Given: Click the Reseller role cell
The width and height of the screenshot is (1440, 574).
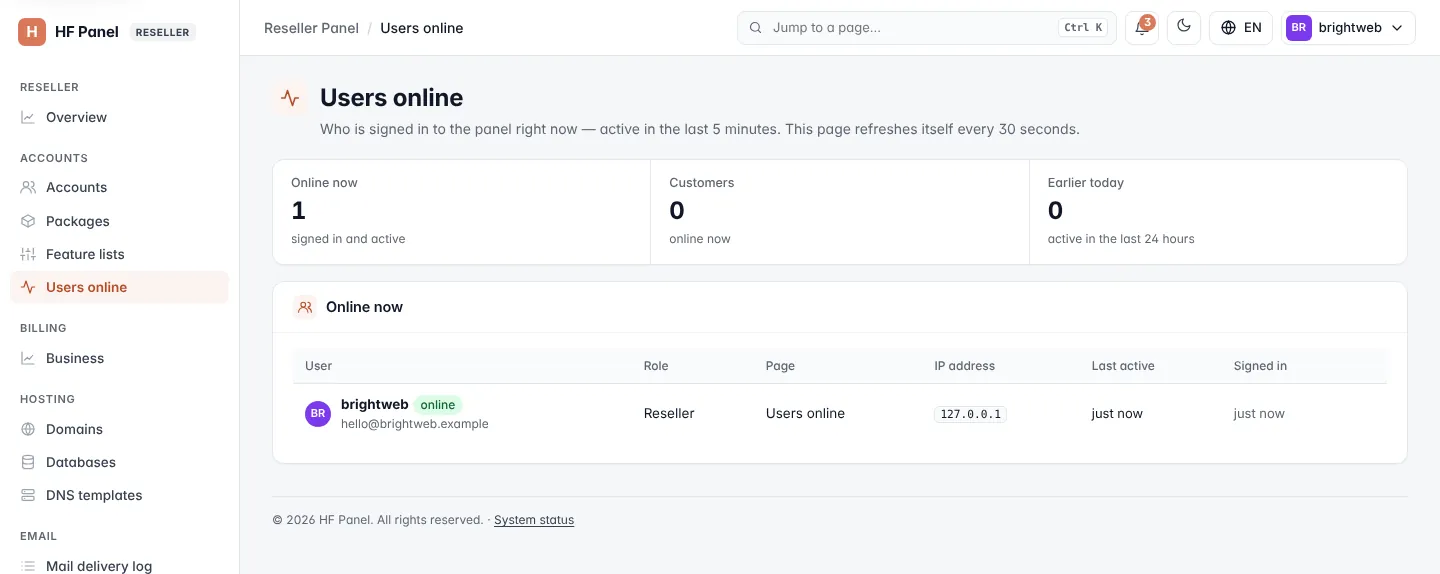Looking at the screenshot, I should pos(669,413).
